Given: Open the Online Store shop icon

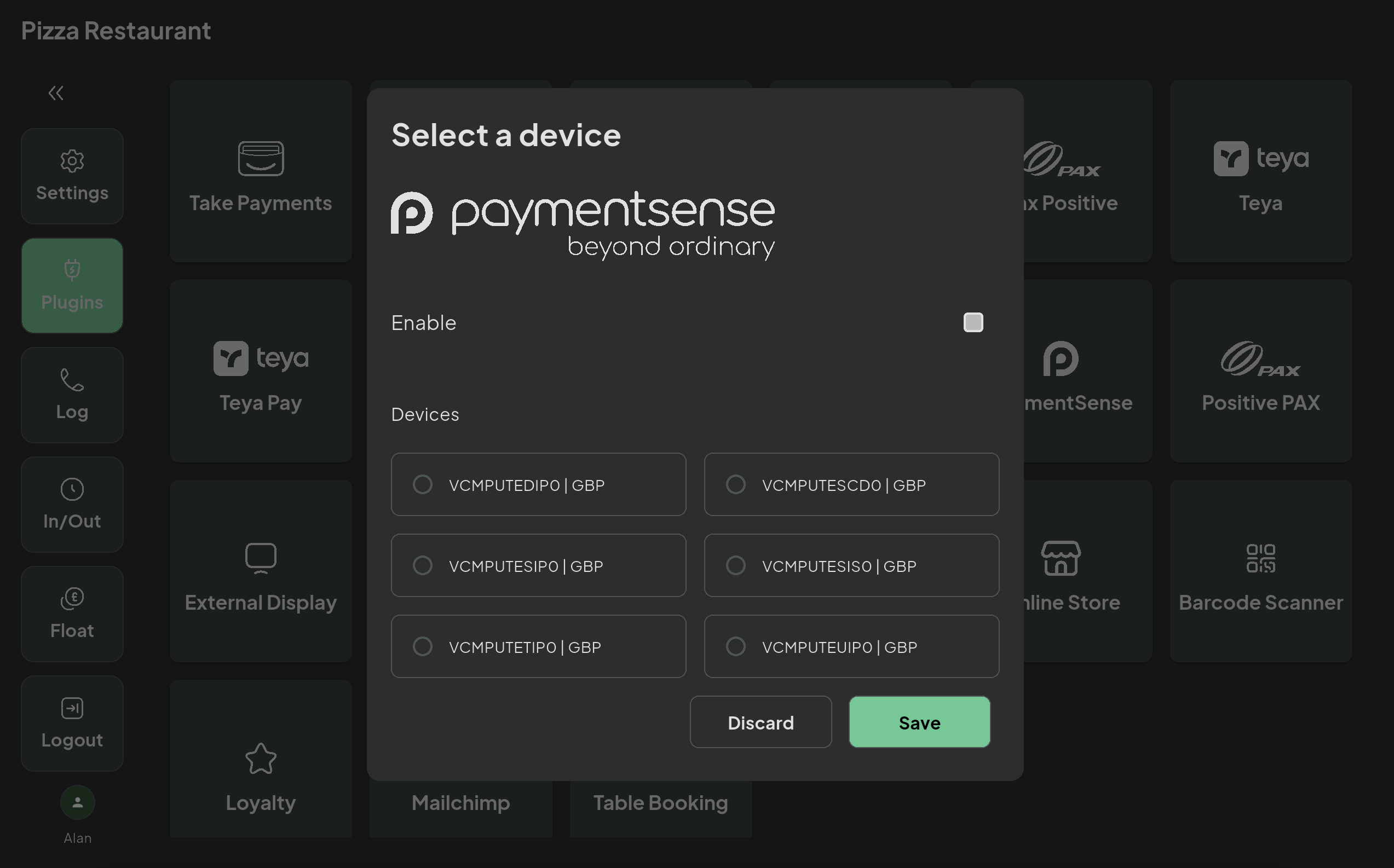Looking at the screenshot, I should point(1061,558).
